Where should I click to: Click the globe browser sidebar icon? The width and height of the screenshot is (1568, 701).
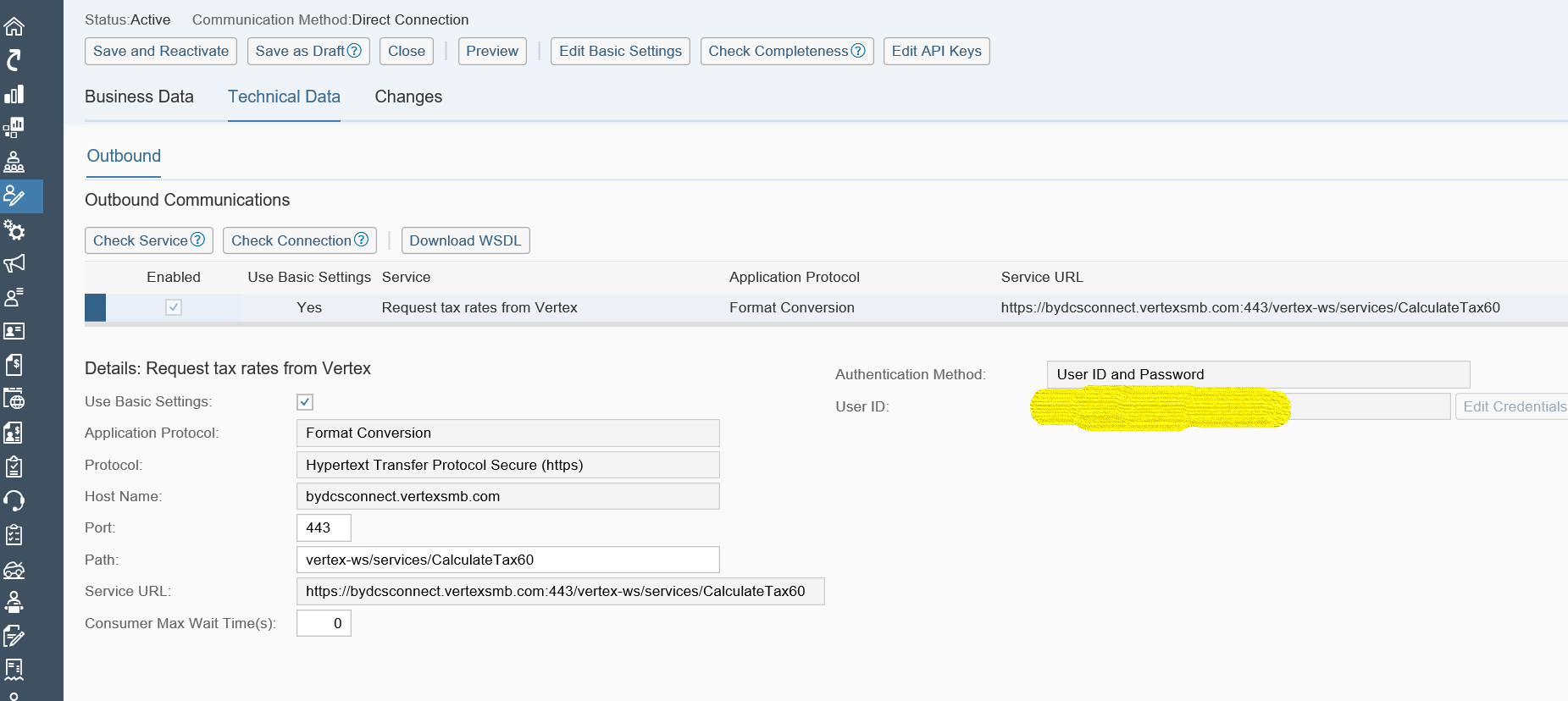pos(14,399)
